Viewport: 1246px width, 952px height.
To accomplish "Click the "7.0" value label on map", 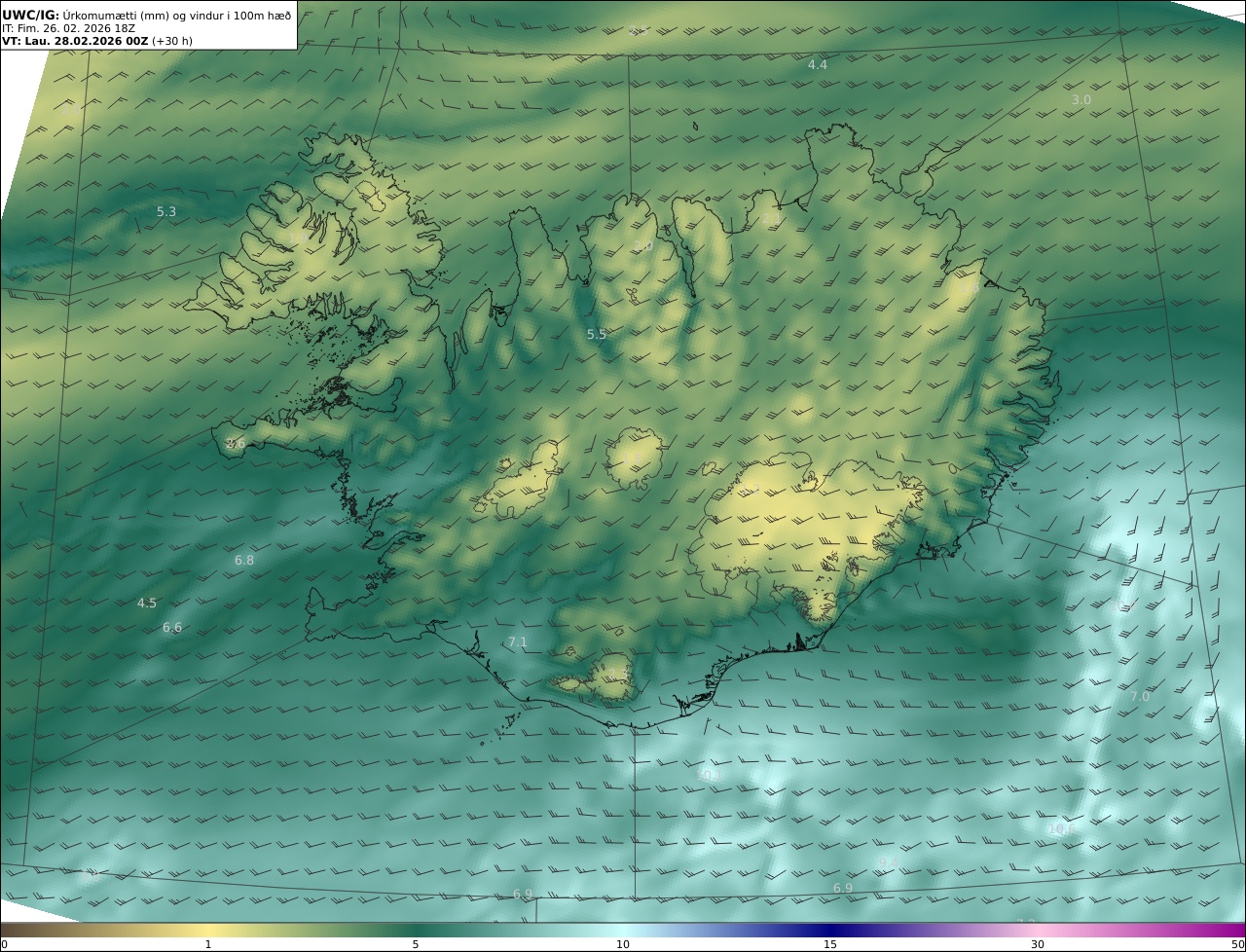I will tap(1140, 697).
